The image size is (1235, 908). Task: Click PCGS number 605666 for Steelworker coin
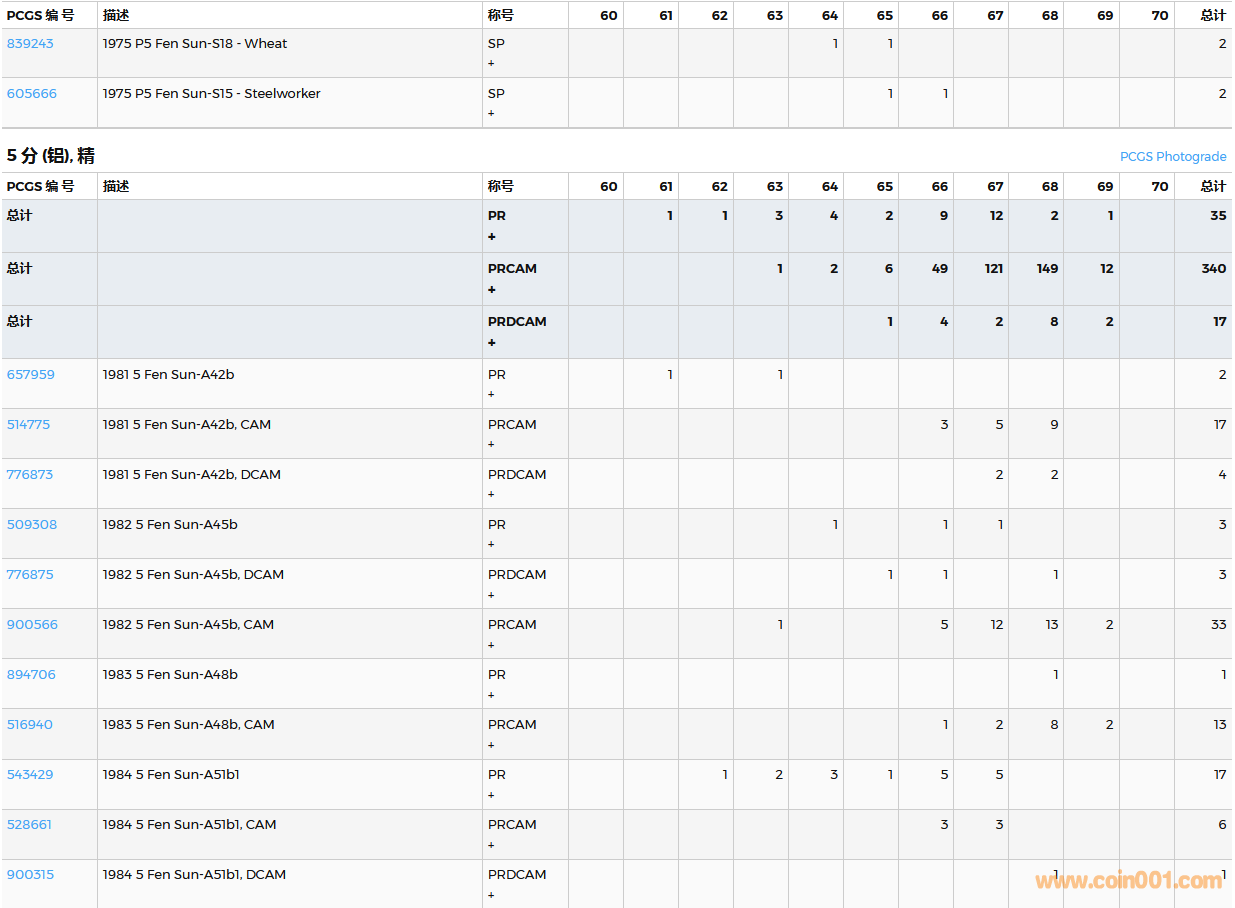click(32, 94)
